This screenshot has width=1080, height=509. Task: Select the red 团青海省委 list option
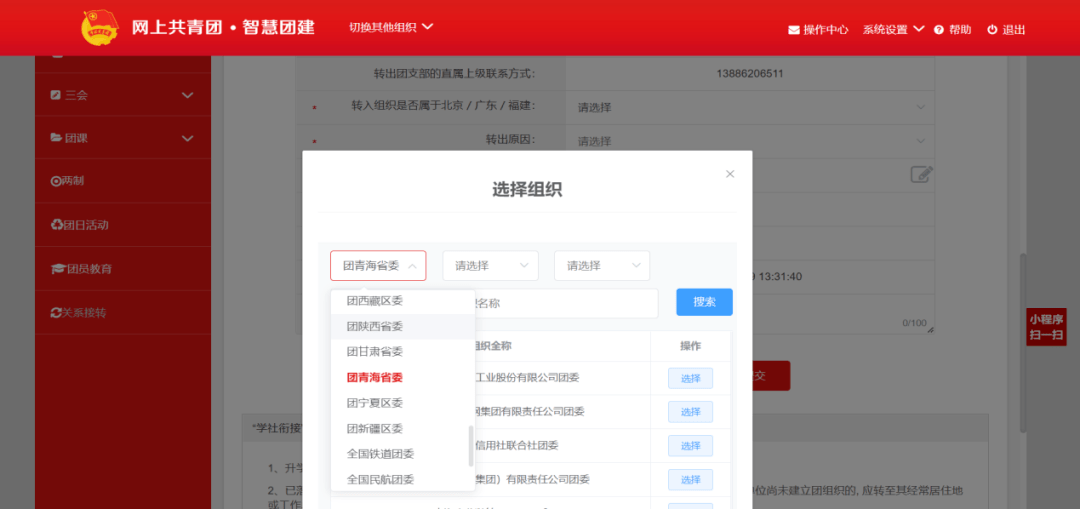[403, 377]
